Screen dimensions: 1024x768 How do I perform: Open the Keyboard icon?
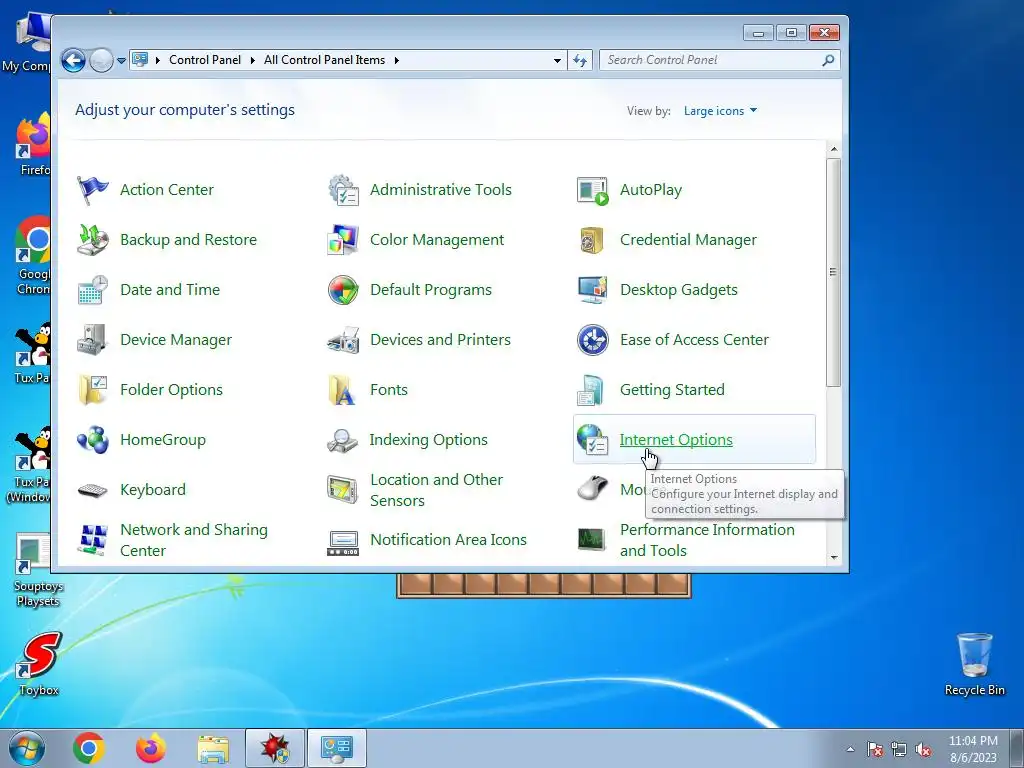pos(92,490)
